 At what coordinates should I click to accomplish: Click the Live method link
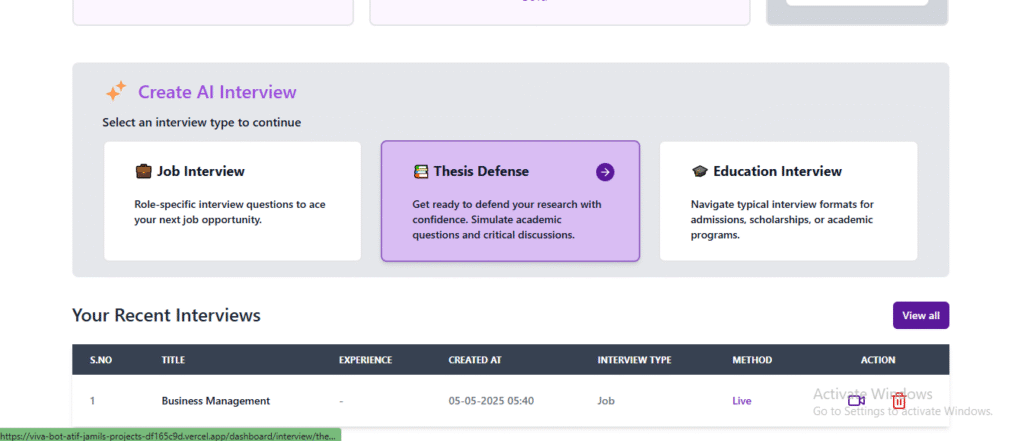pyautogui.click(x=741, y=401)
